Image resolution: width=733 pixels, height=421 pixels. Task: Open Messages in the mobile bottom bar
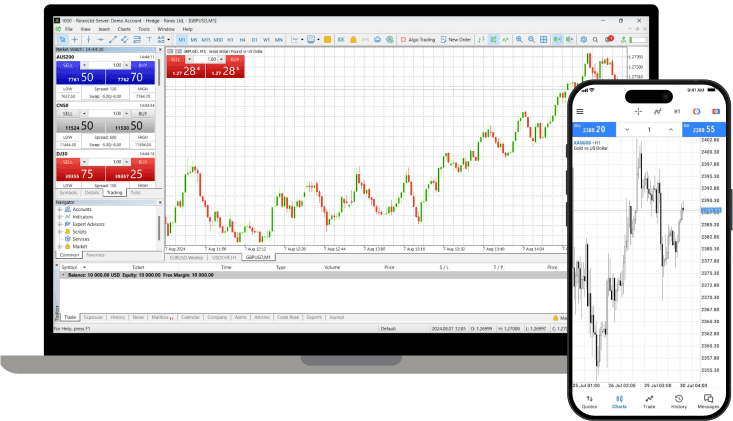[x=709, y=402]
